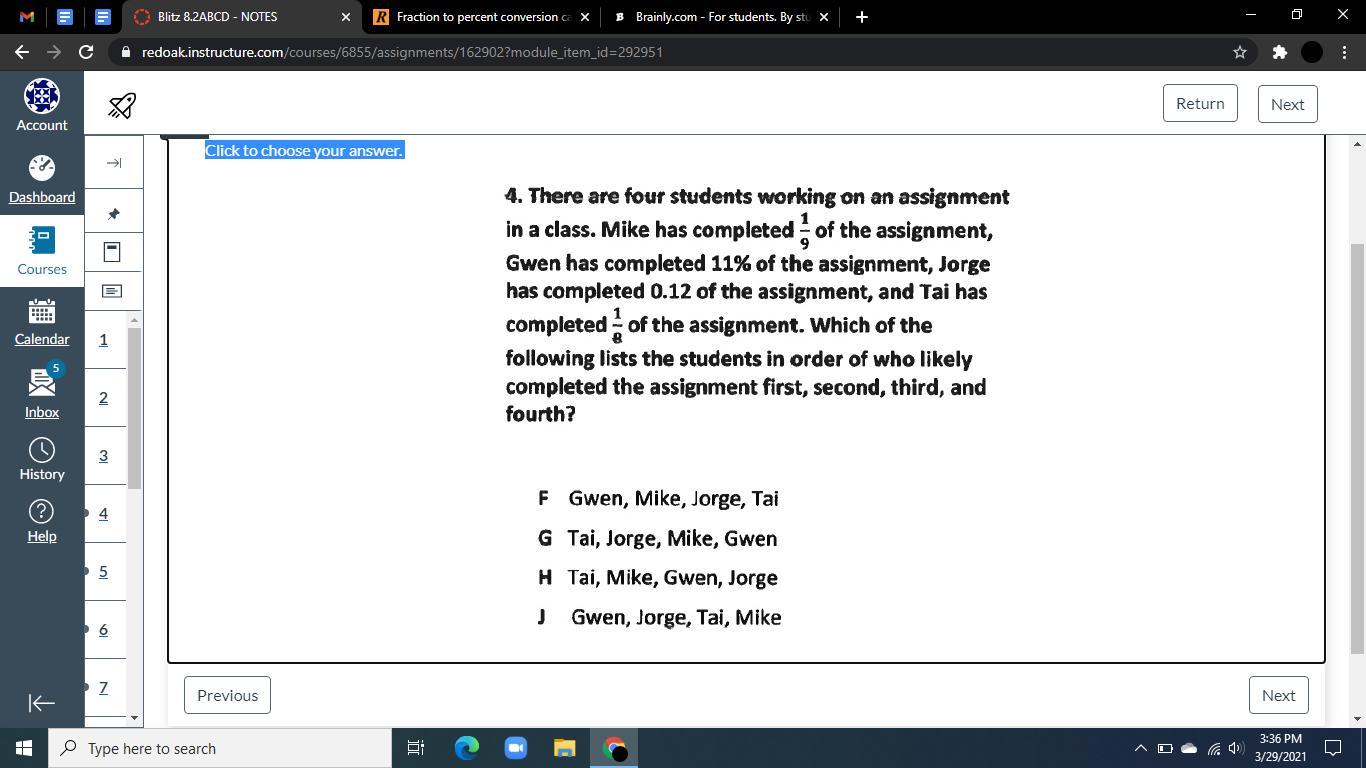Go to the Dashboard
This screenshot has height=768, width=1366.
click(42, 179)
